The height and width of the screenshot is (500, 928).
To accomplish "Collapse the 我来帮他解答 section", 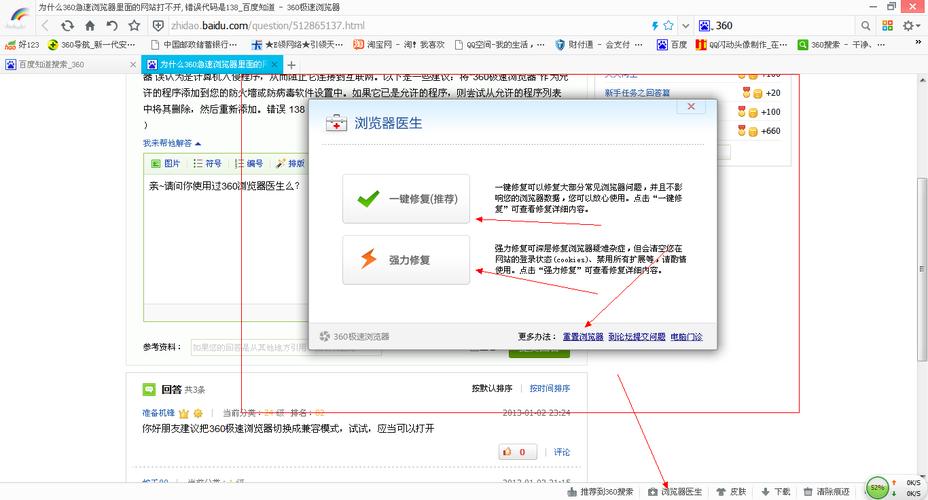I will pos(172,143).
